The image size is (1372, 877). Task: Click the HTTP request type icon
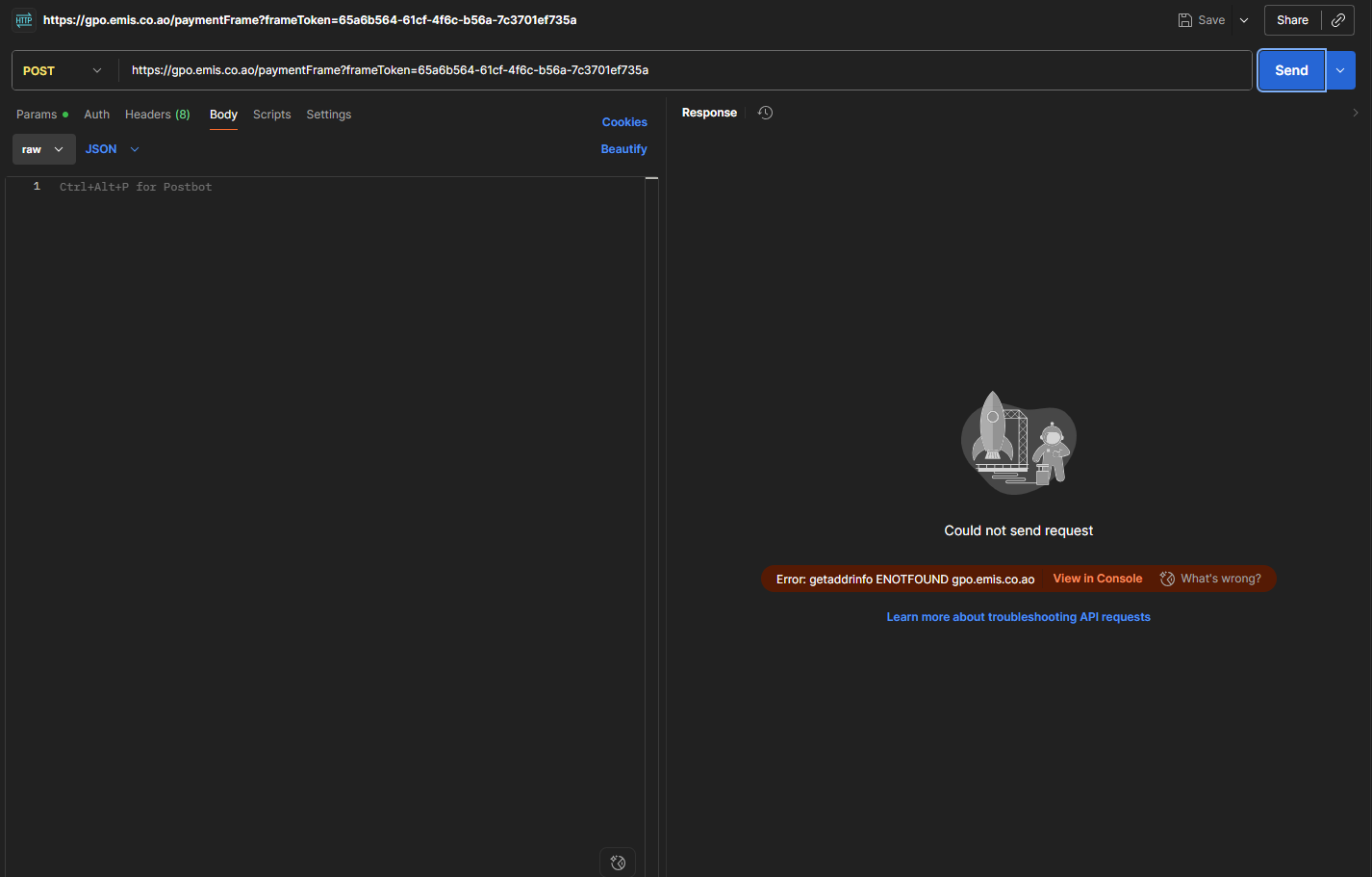(x=24, y=20)
